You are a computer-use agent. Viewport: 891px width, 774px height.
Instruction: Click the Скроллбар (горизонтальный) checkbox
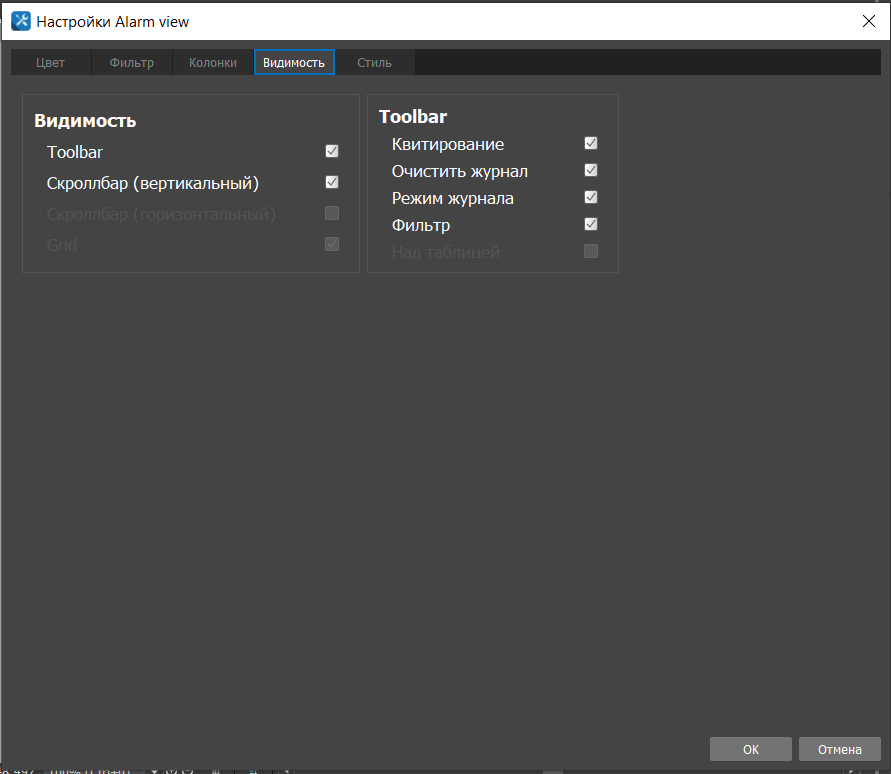pos(332,214)
